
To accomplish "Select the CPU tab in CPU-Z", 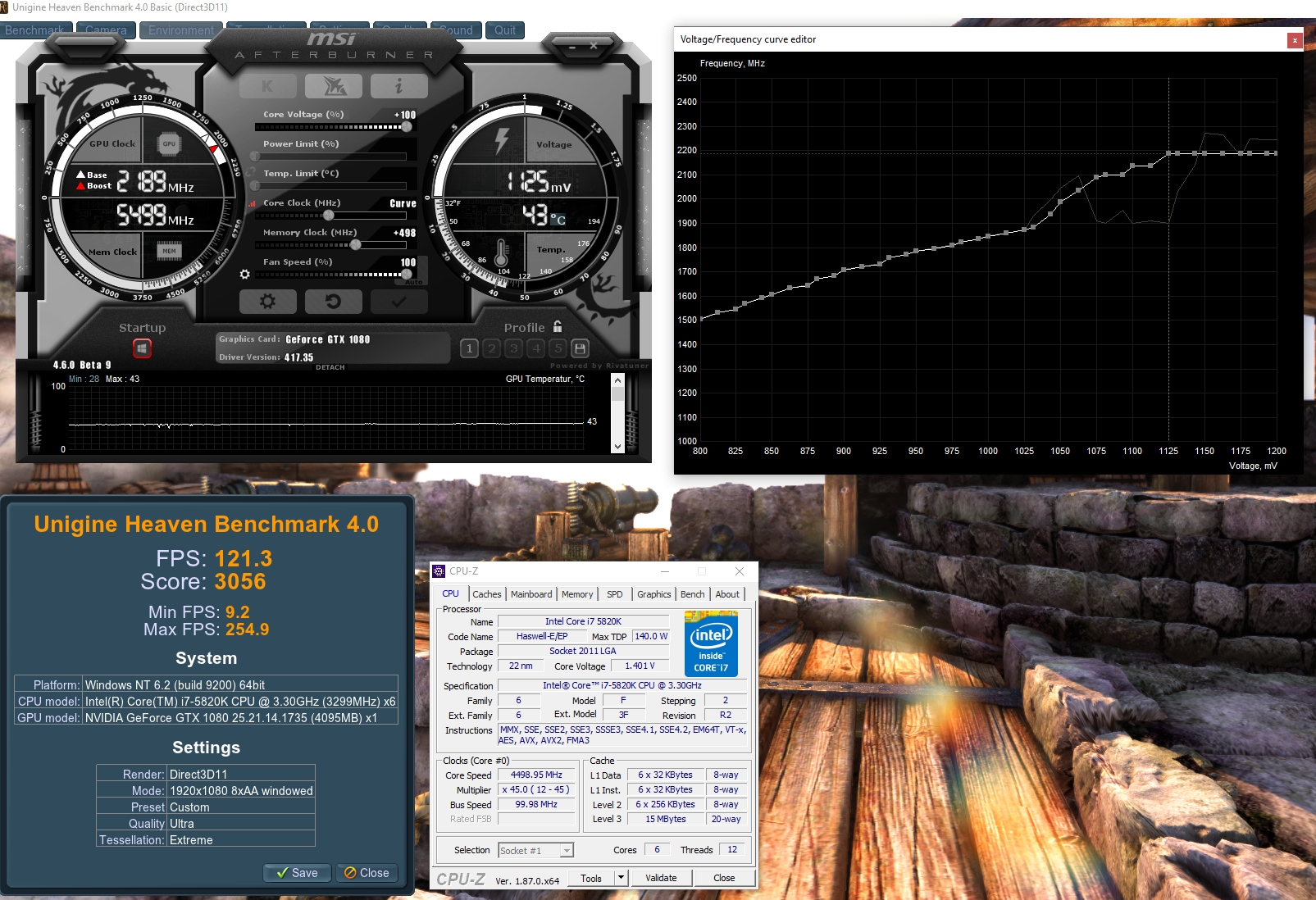I will pos(450,594).
